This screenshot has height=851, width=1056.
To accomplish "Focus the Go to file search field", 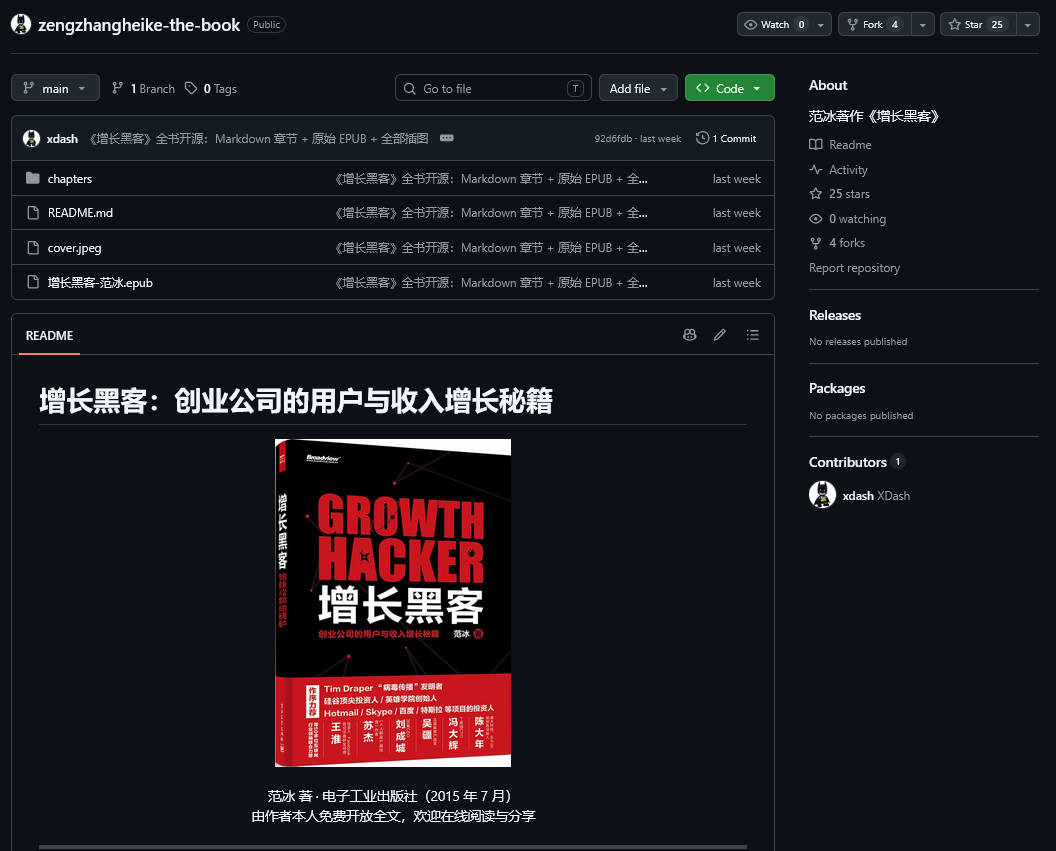I will [493, 88].
